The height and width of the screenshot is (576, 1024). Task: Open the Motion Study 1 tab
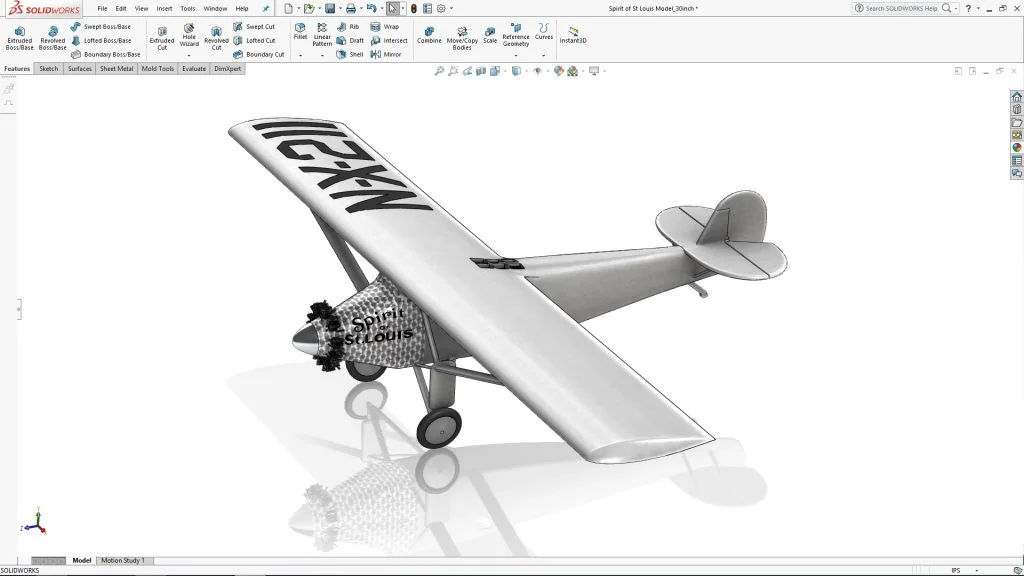(x=122, y=560)
